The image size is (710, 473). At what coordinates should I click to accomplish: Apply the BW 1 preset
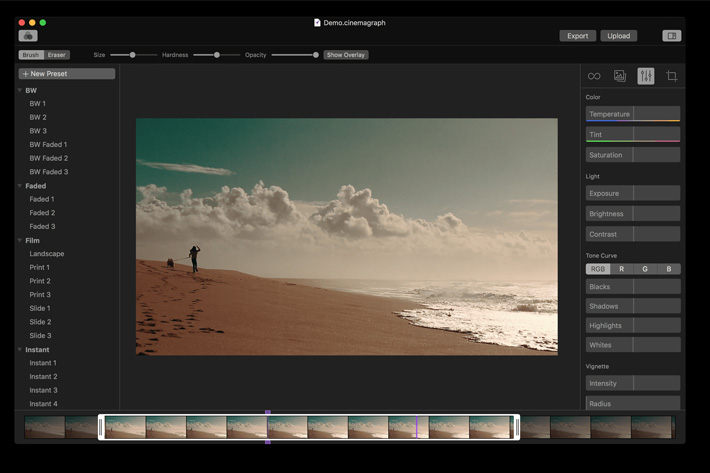tap(38, 104)
